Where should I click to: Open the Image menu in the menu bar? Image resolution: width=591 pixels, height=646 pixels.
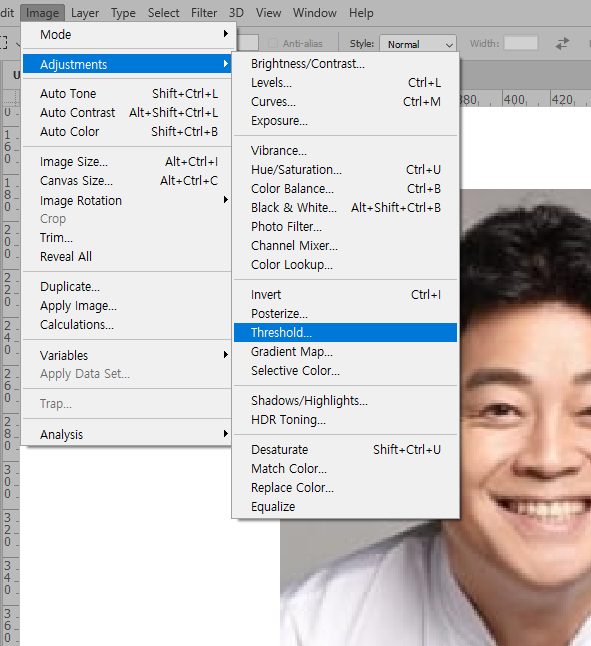(42, 13)
